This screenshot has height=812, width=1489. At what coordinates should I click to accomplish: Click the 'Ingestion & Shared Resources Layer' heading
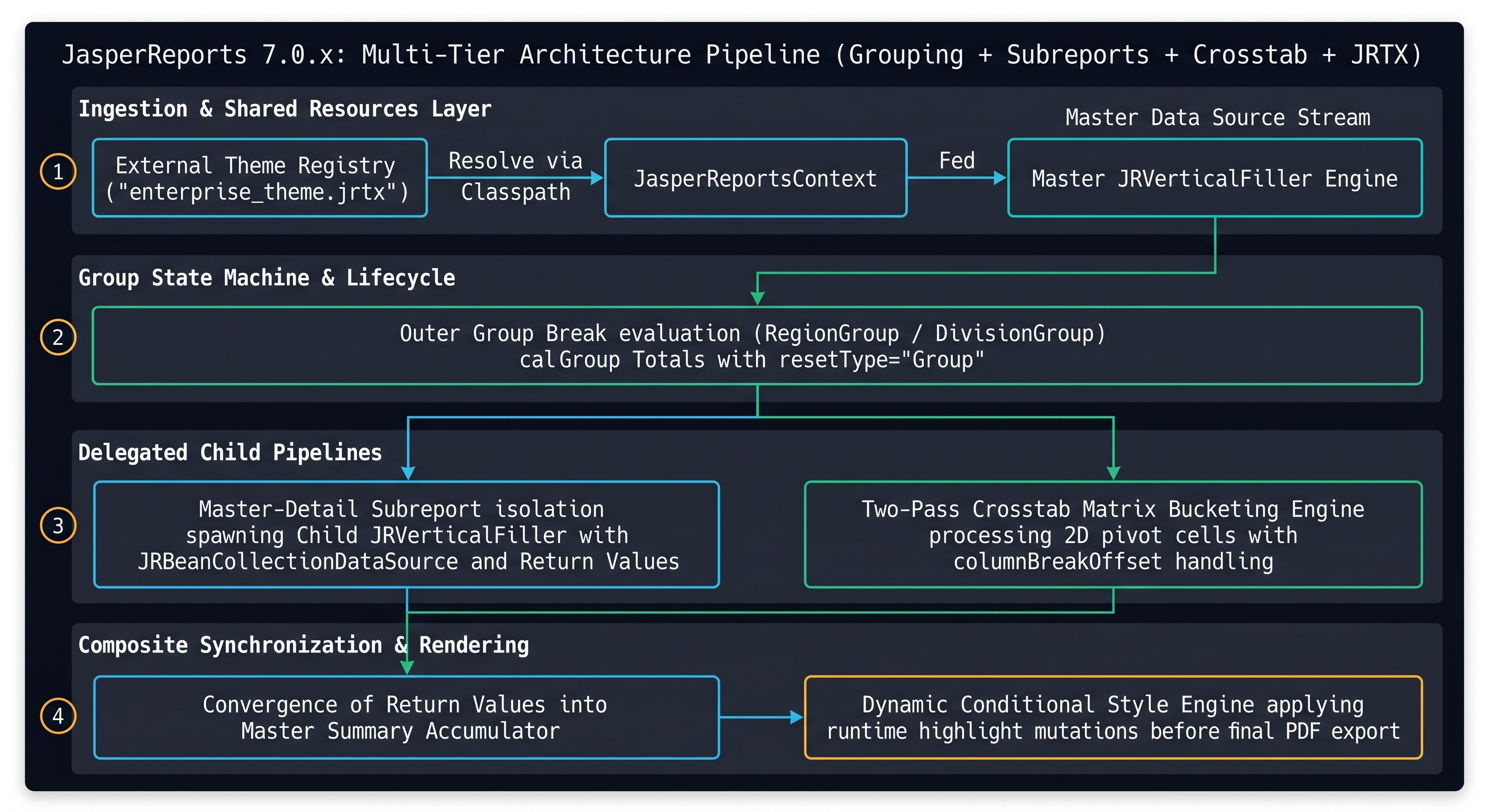[x=285, y=109]
